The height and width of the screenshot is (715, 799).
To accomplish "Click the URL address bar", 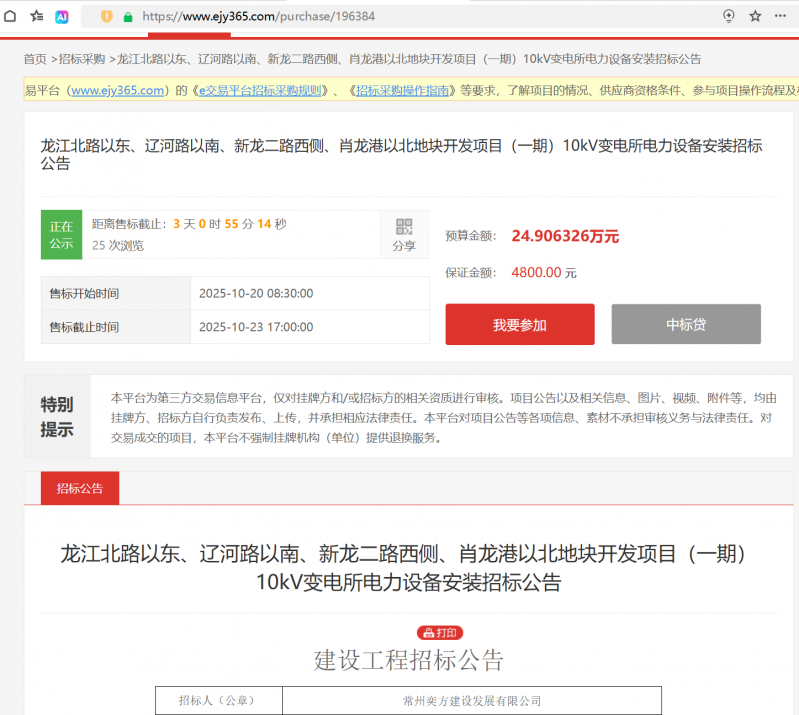I will pyautogui.click(x=400, y=17).
